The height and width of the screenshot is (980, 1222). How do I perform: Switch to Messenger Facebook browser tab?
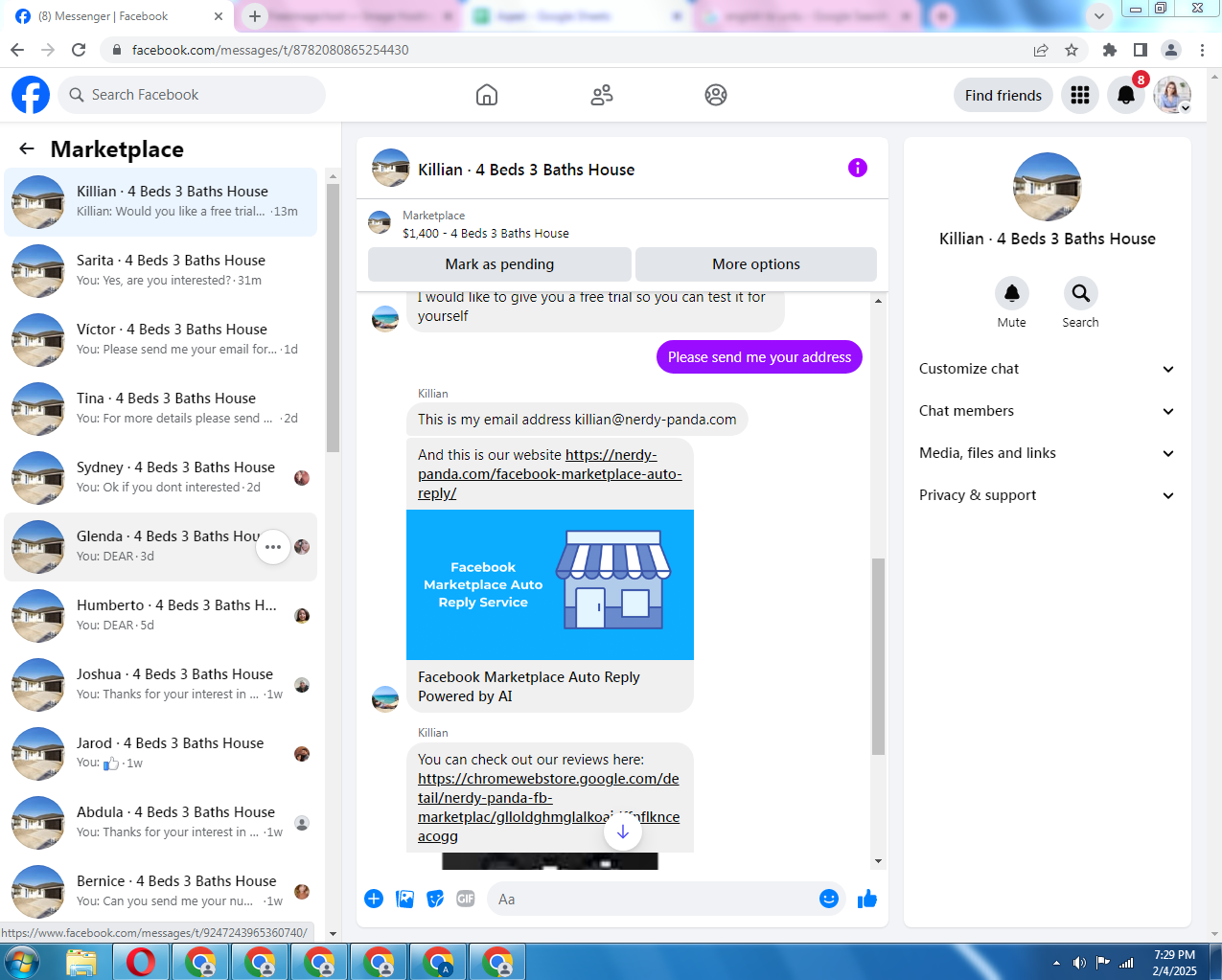pyautogui.click(x=117, y=16)
